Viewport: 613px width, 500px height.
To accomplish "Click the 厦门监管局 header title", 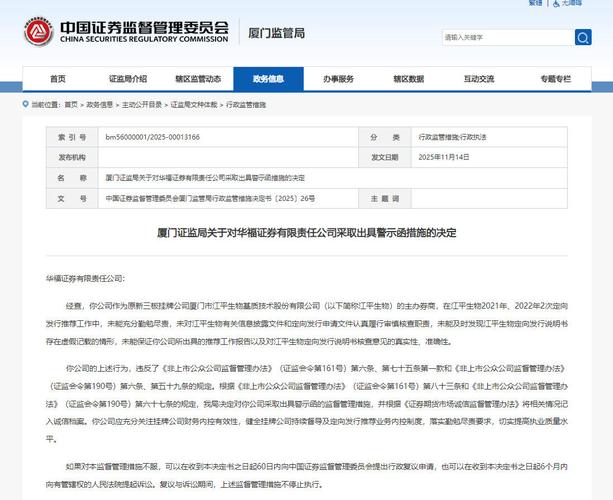I will click(x=276, y=33).
